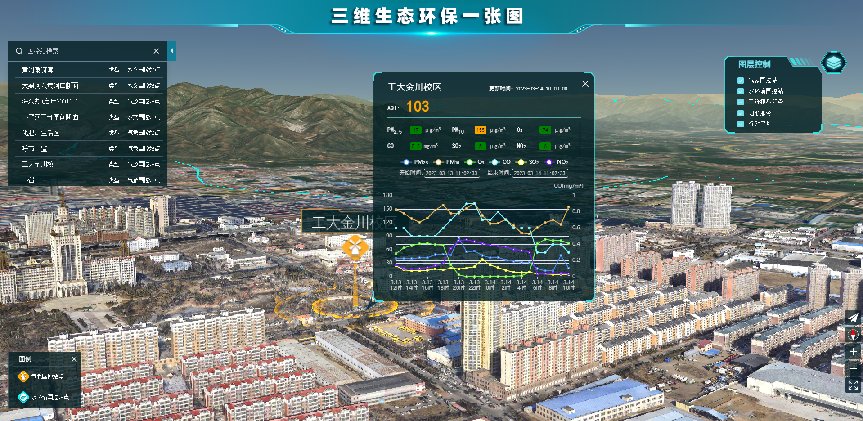Toggle the purple NO₂ legend series in chart
This screenshot has height=421, width=863.
[548, 161]
